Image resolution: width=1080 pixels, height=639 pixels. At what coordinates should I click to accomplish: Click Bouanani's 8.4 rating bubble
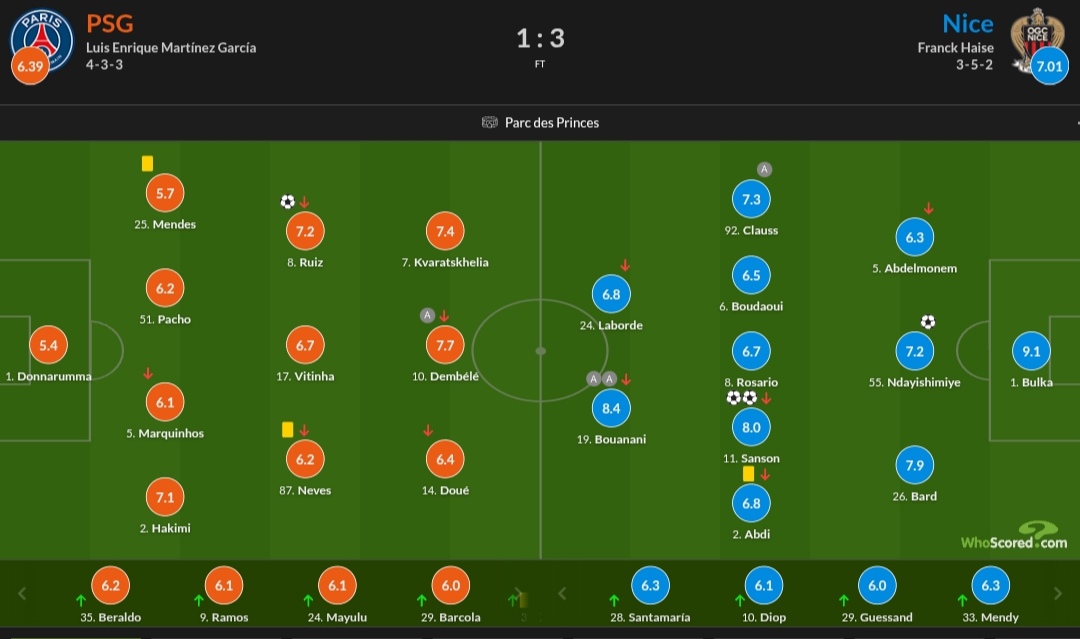(611, 408)
